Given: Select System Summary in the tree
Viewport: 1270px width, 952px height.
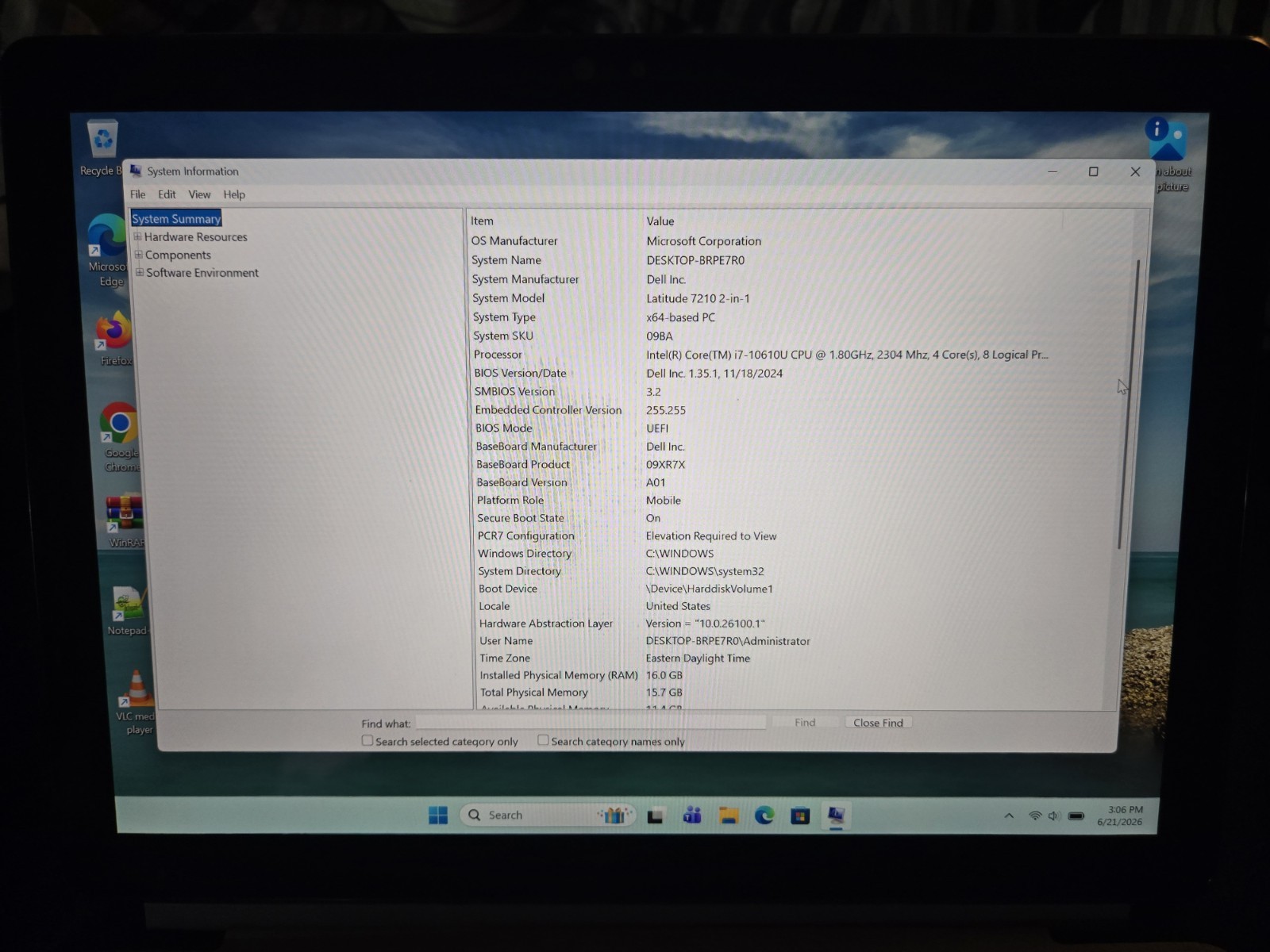Looking at the screenshot, I should coord(176,219).
